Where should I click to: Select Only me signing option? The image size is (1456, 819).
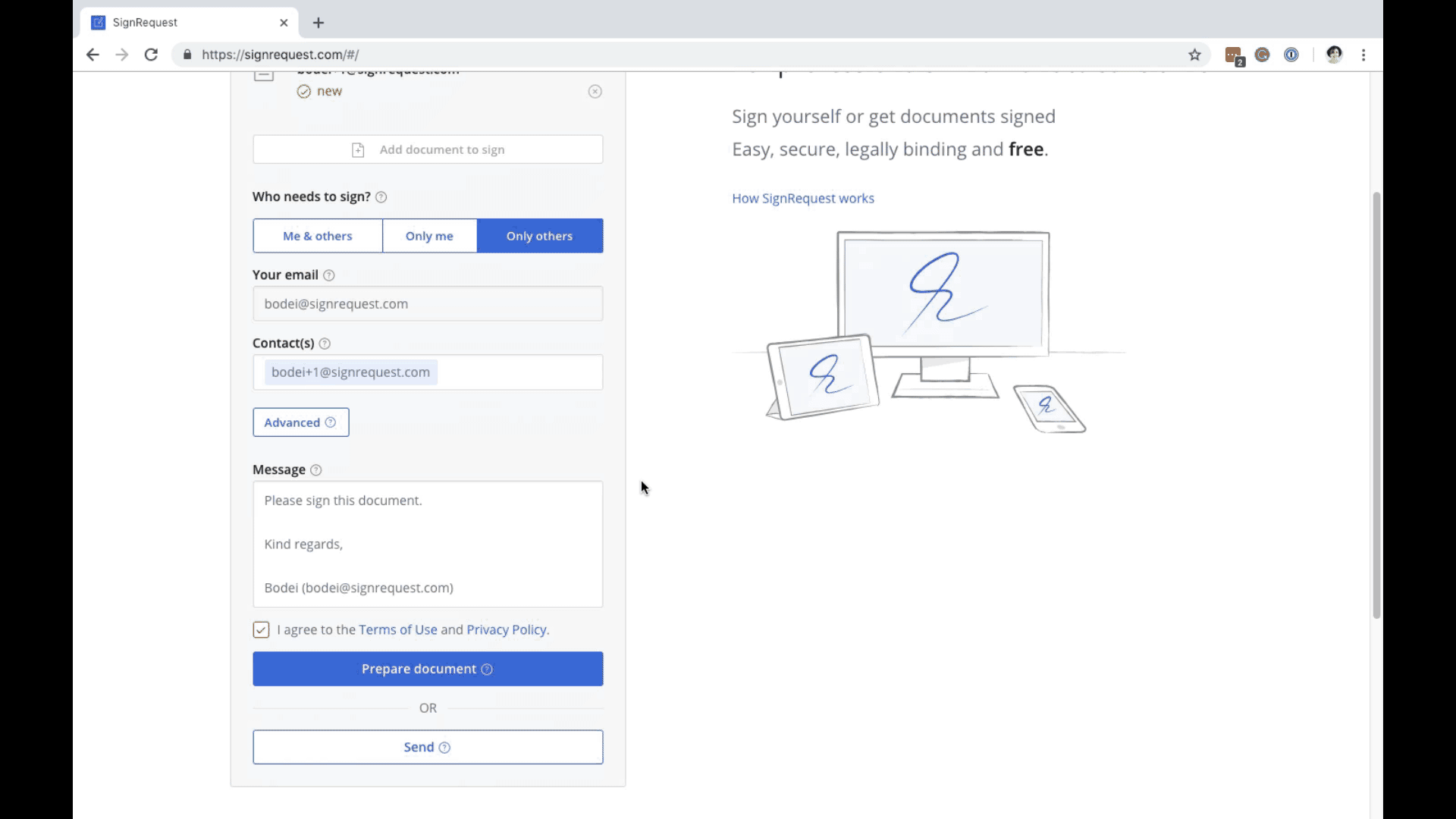(429, 236)
